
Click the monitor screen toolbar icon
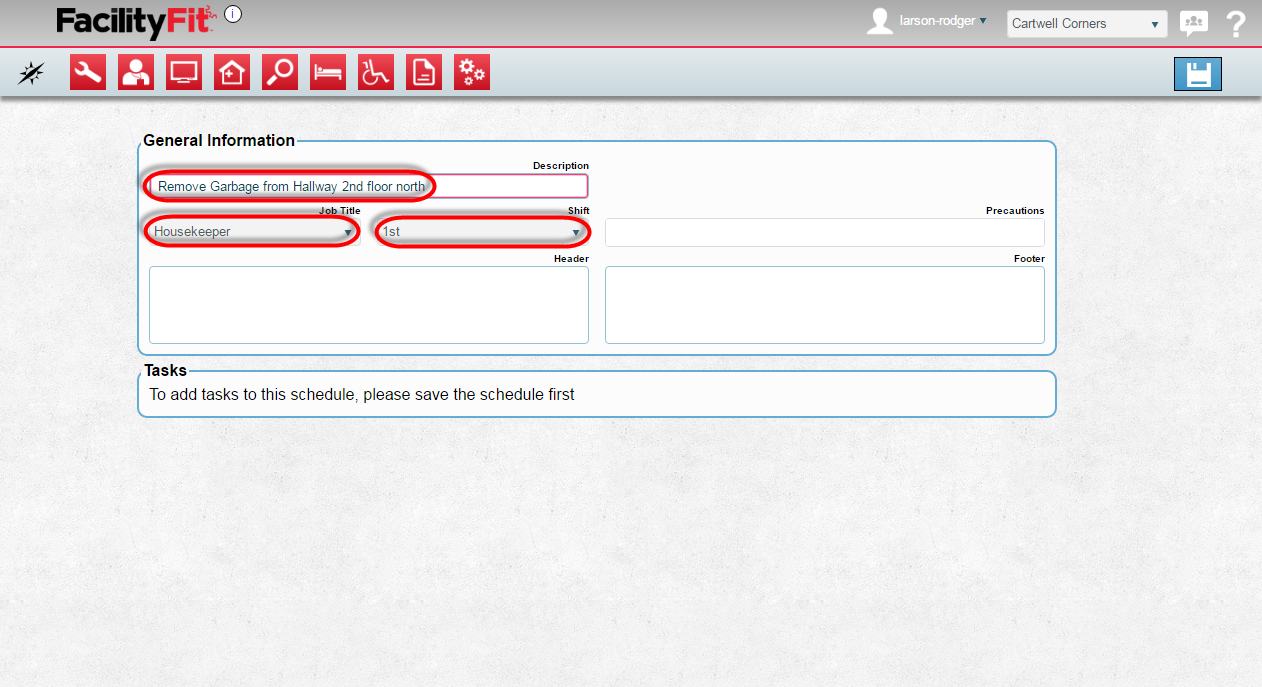coord(184,72)
